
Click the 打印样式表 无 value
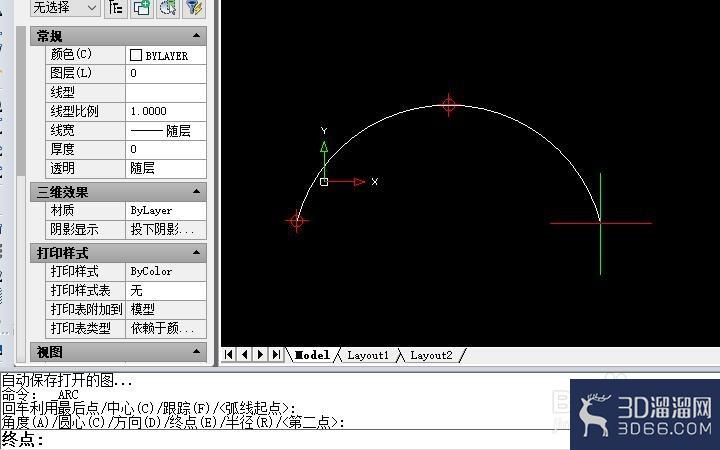tap(166, 290)
